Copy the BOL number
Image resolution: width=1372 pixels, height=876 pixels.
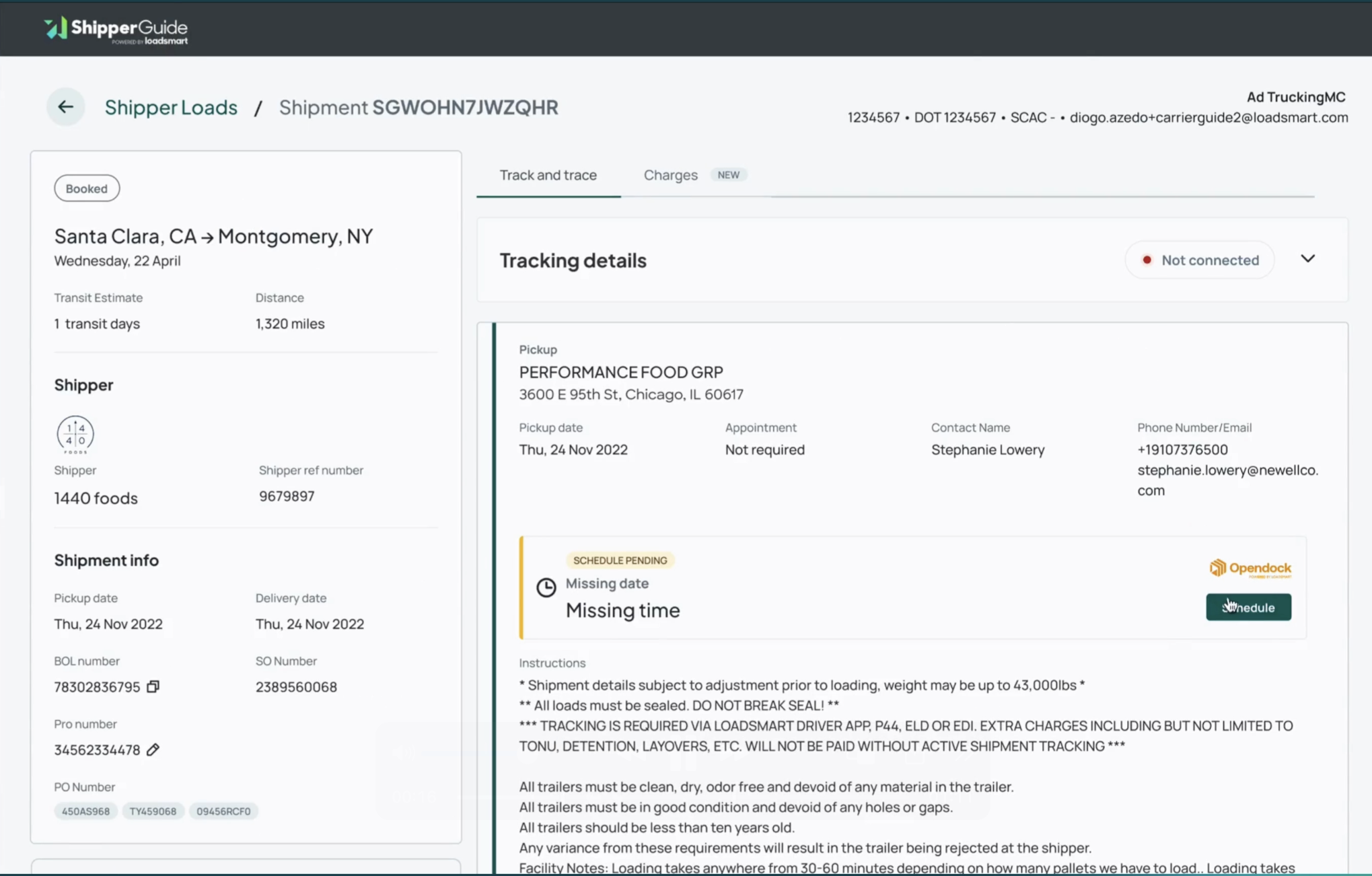tap(153, 686)
